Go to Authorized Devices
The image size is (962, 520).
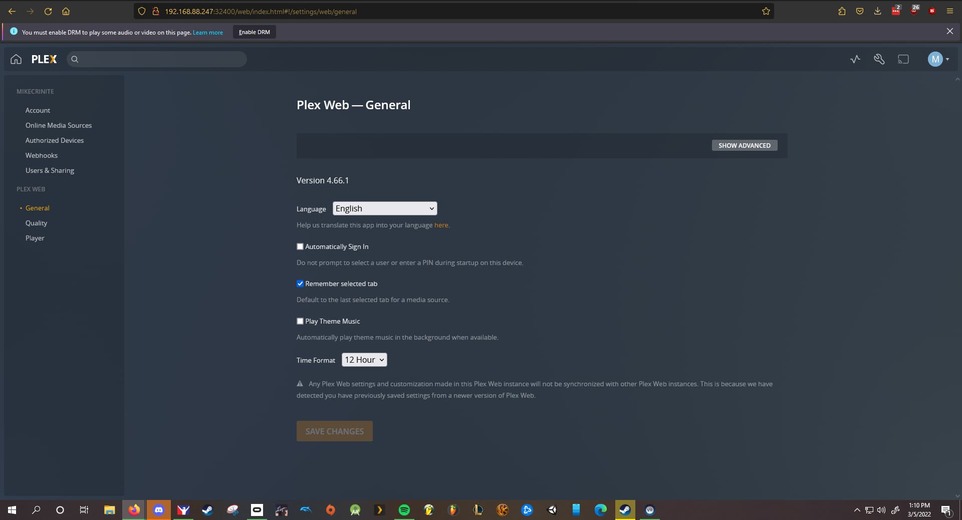(x=55, y=140)
